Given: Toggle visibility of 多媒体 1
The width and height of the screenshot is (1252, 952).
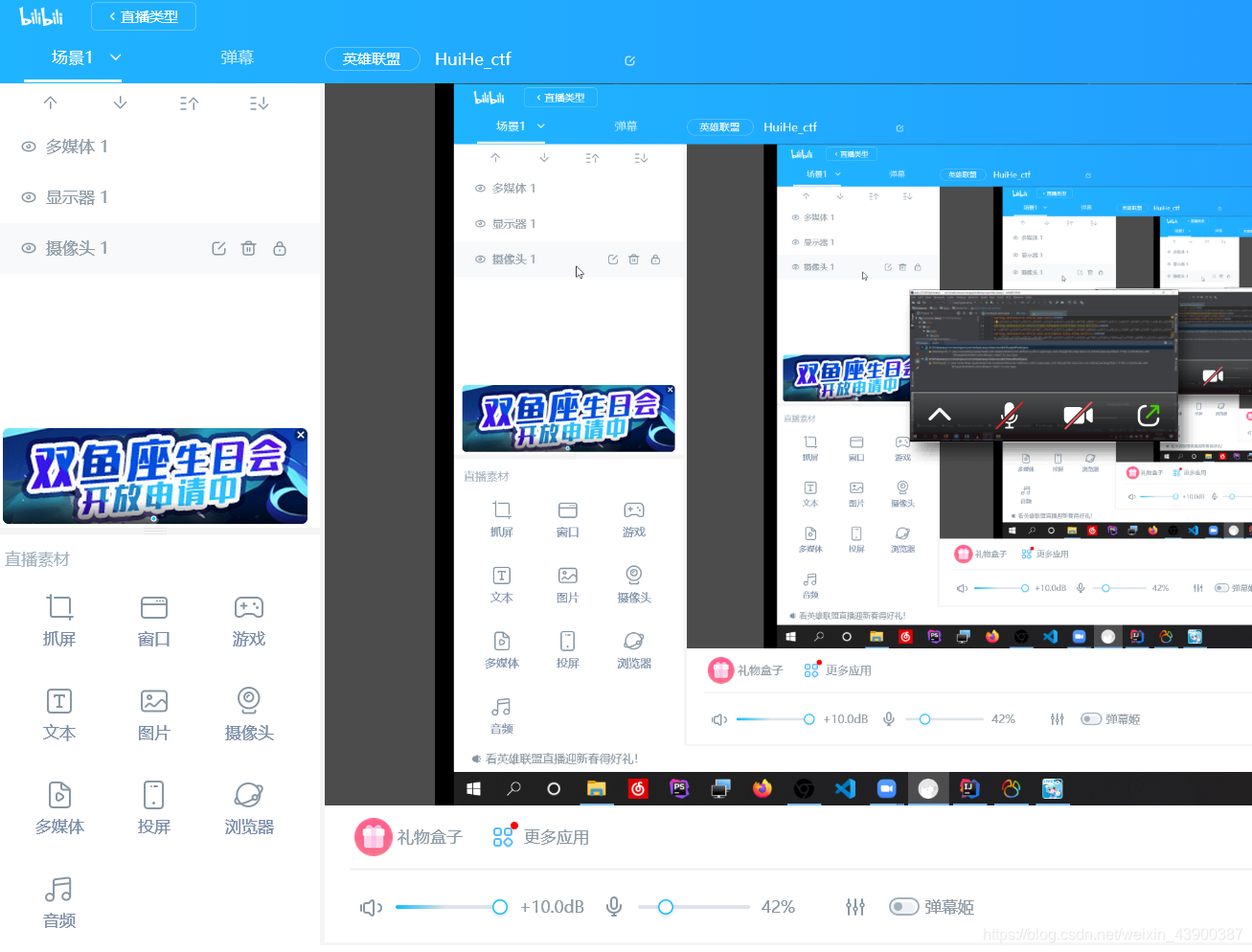Looking at the screenshot, I should (x=28, y=146).
